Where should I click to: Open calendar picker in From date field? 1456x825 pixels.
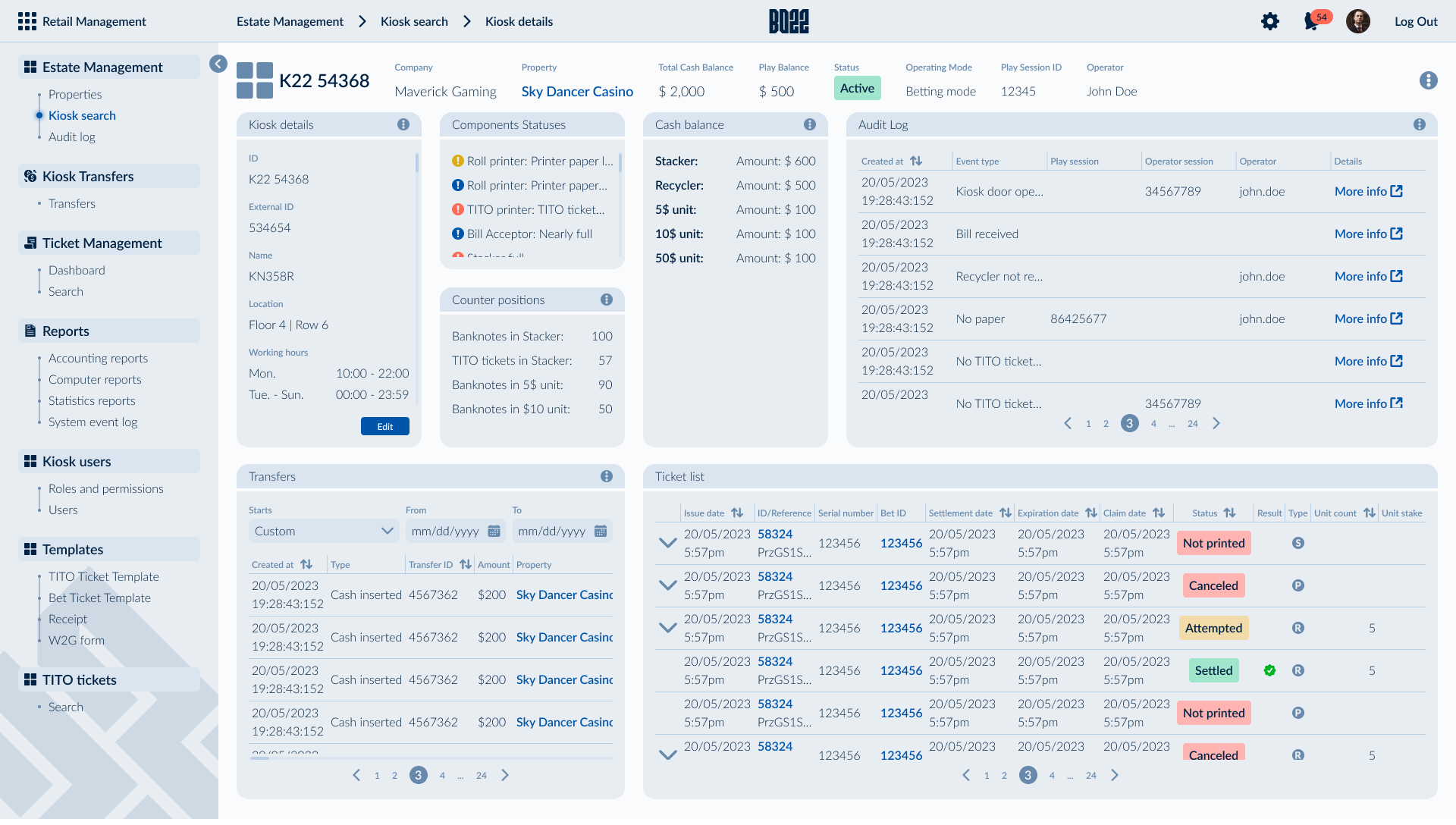click(494, 532)
